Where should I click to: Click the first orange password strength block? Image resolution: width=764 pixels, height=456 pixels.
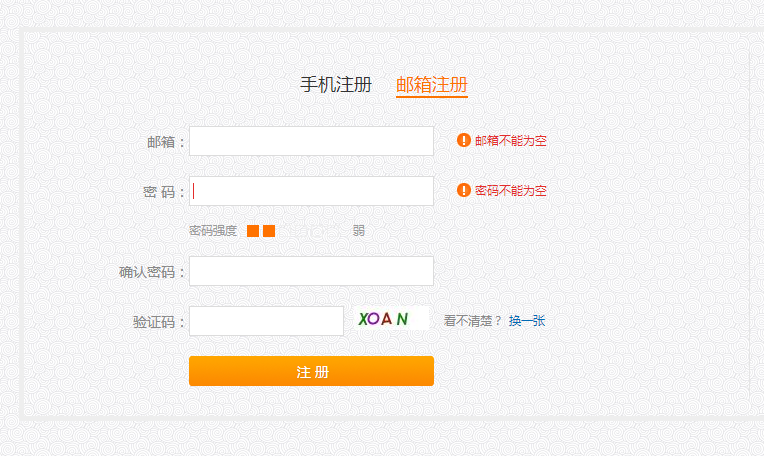pyautogui.click(x=253, y=231)
